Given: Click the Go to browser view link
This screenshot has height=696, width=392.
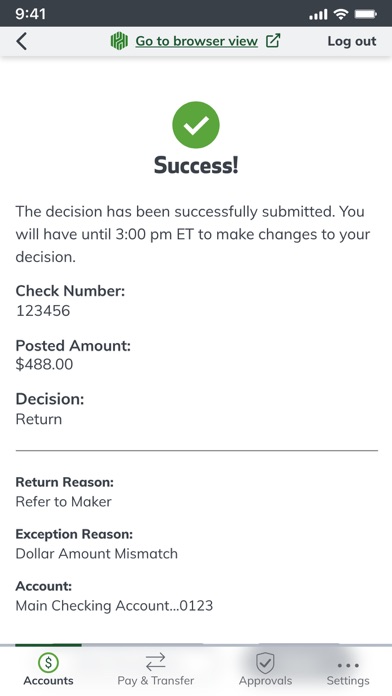Looking at the screenshot, I should [x=197, y=41].
